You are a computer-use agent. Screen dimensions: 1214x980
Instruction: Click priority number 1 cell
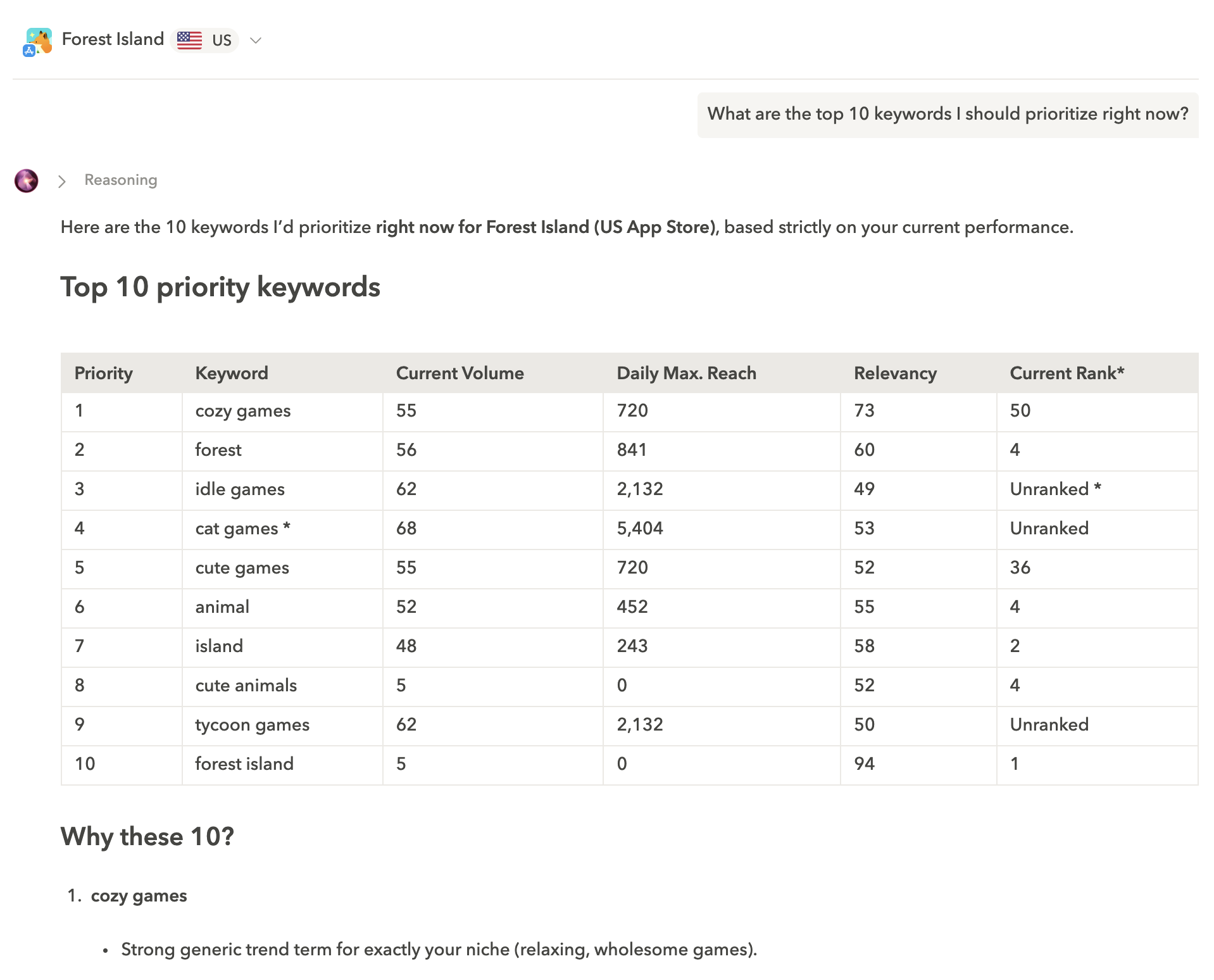click(x=122, y=411)
